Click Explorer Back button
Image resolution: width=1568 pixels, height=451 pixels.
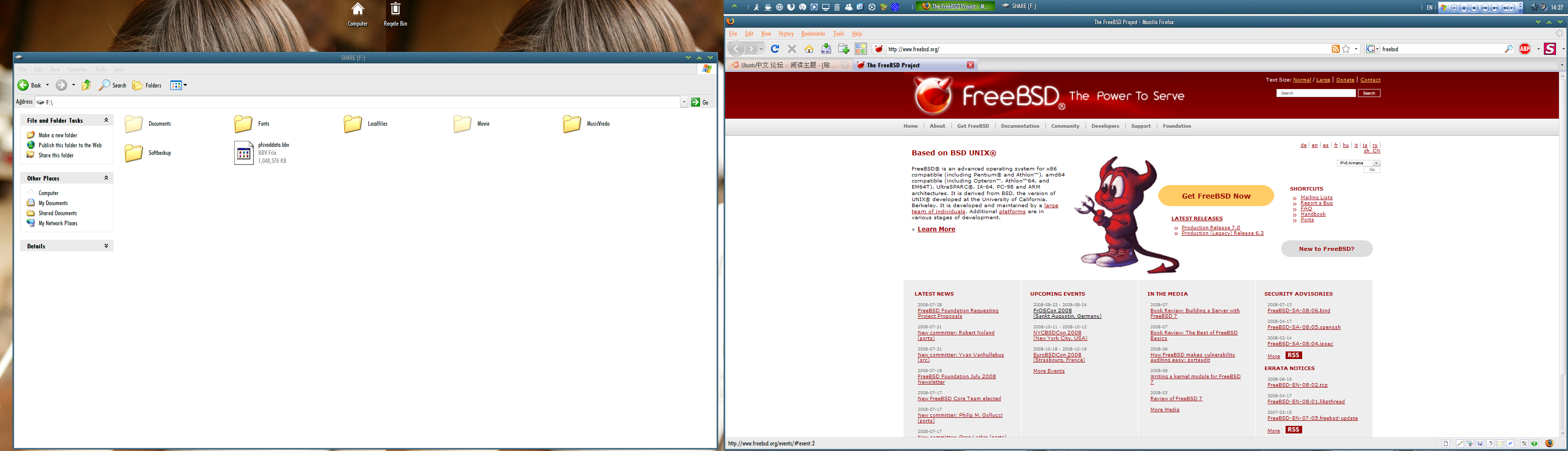(29, 85)
